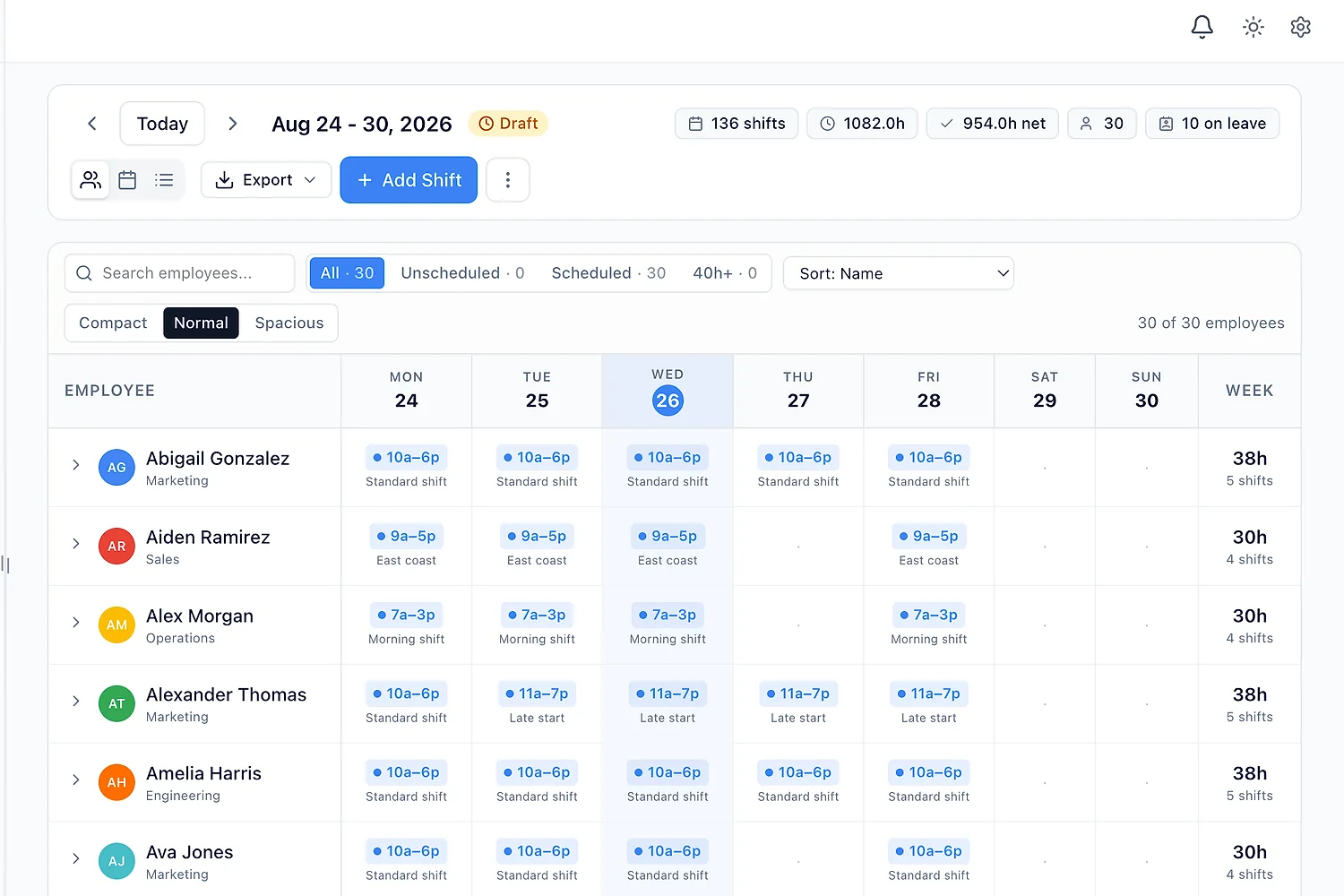Image resolution: width=1344 pixels, height=896 pixels.
Task: Open Aiden Ramirez Tuesday 9a–5p shift
Action: click(x=537, y=537)
